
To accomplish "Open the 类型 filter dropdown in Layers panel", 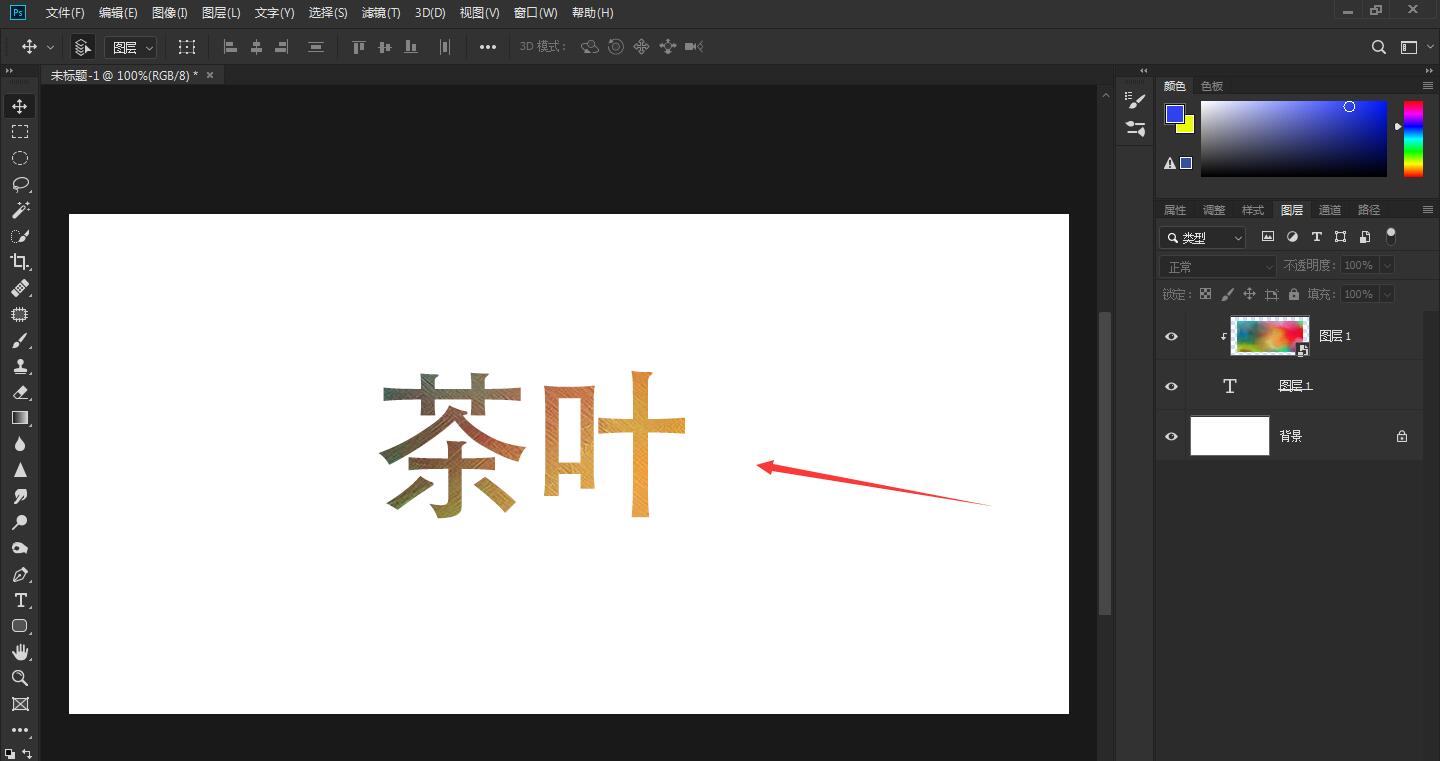I will 1202,237.
